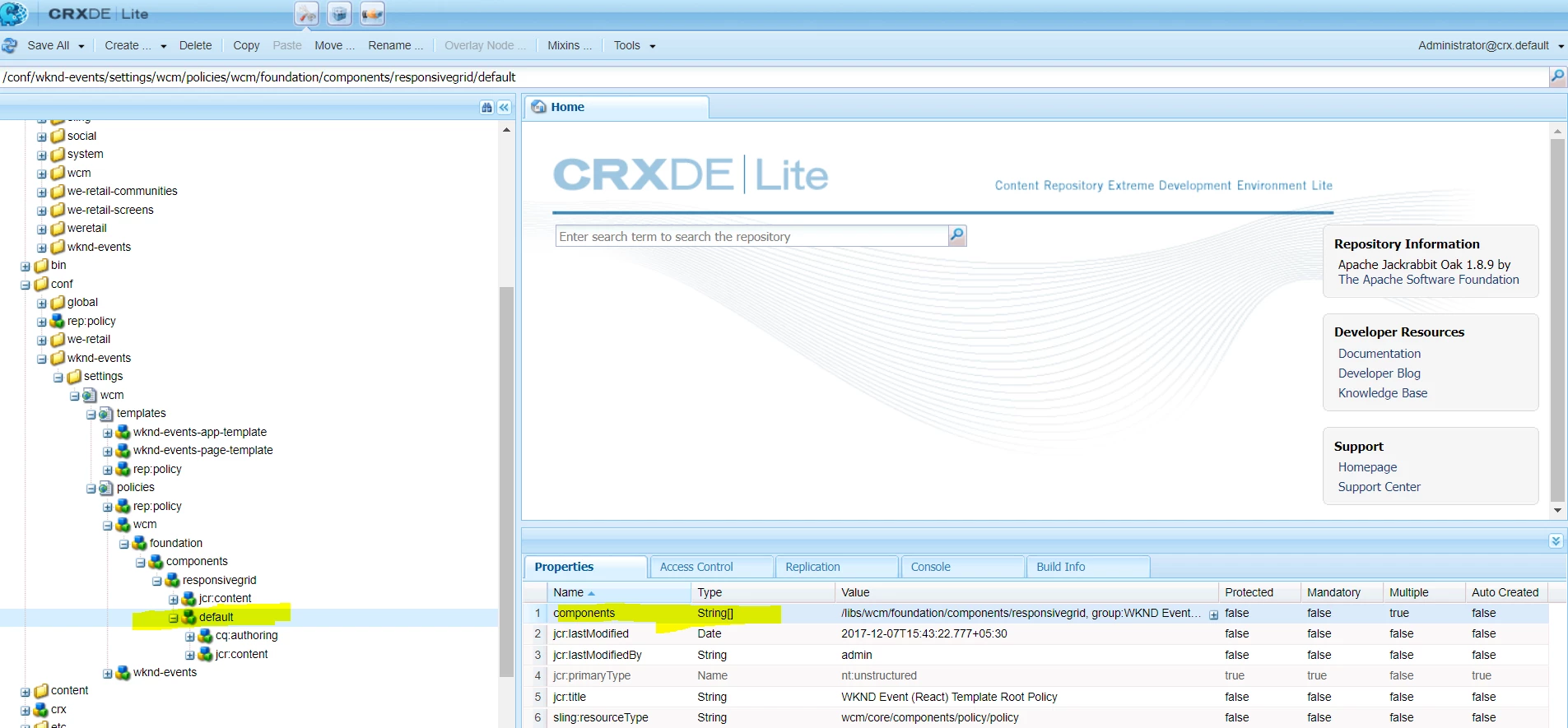
Task: Collapse the default tree node
Action: (174, 618)
